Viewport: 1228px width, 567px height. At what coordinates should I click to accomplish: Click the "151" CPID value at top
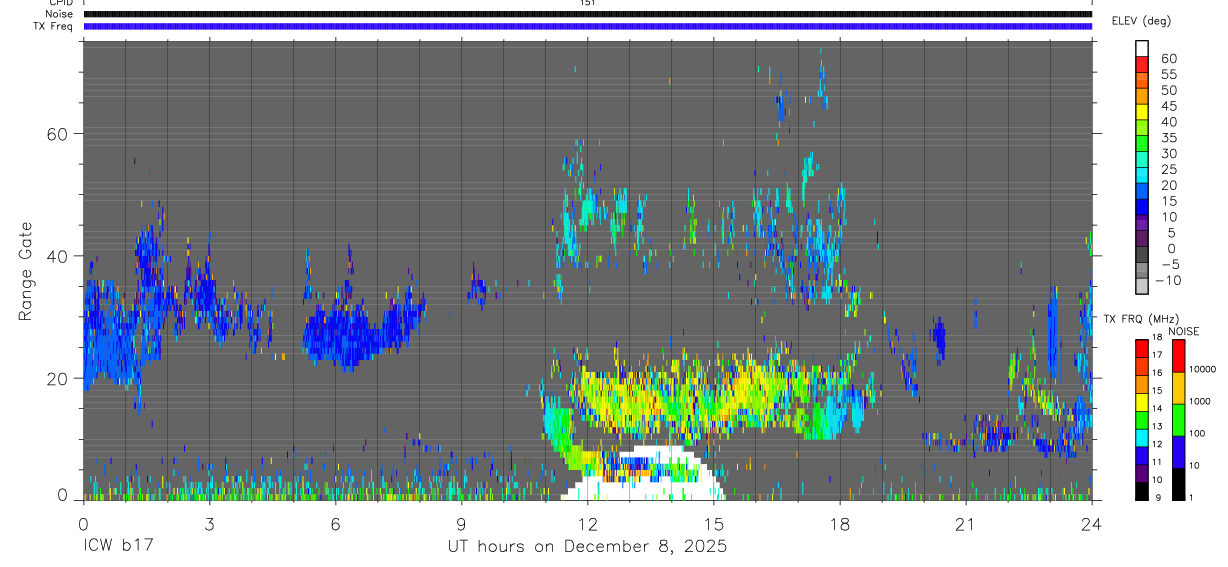coord(587,3)
